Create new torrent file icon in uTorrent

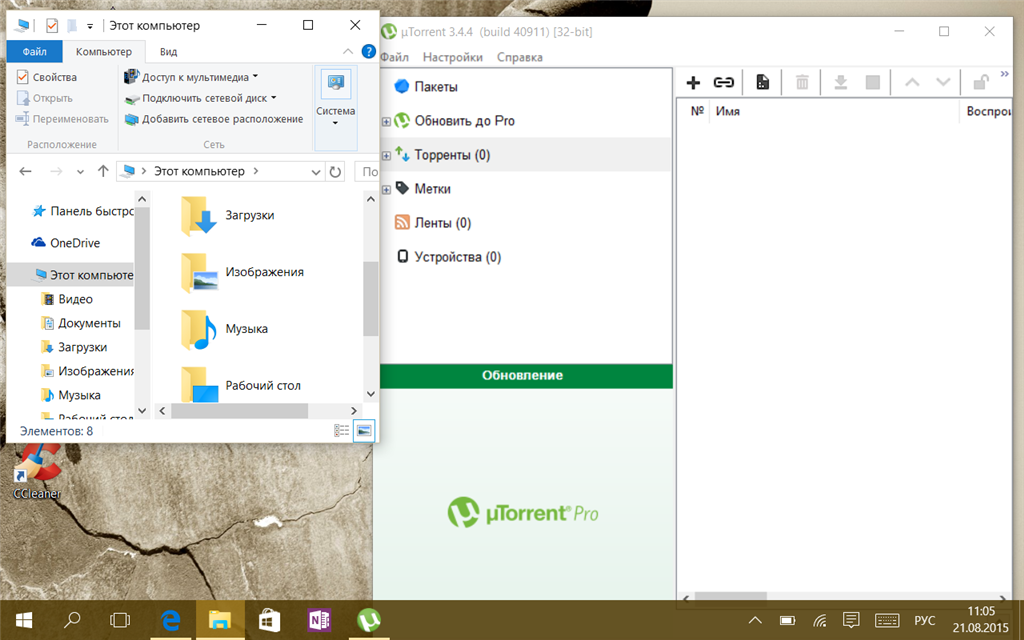[762, 82]
